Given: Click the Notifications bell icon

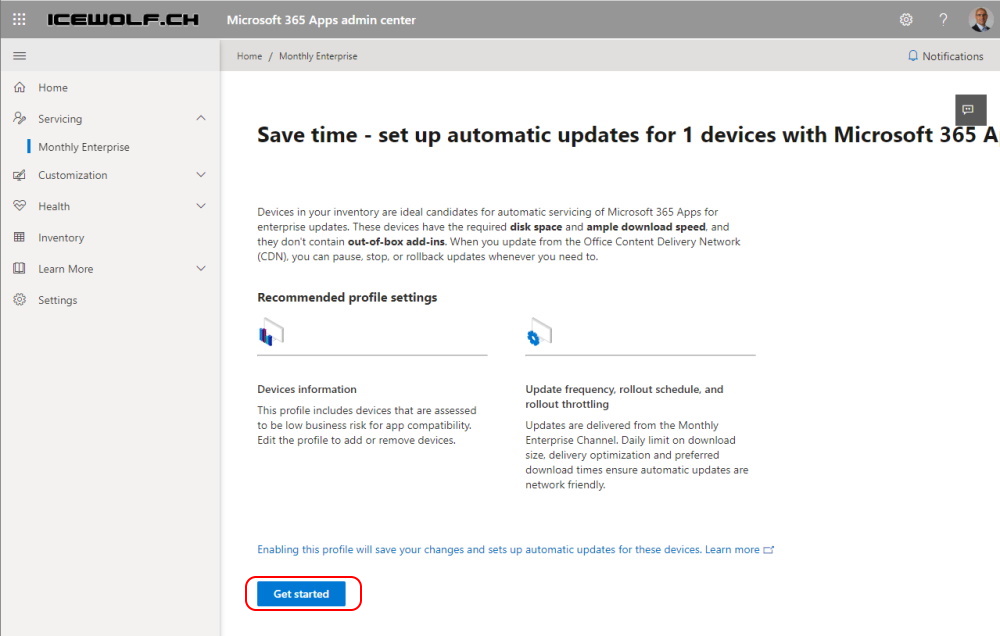Looking at the screenshot, I should [x=913, y=56].
